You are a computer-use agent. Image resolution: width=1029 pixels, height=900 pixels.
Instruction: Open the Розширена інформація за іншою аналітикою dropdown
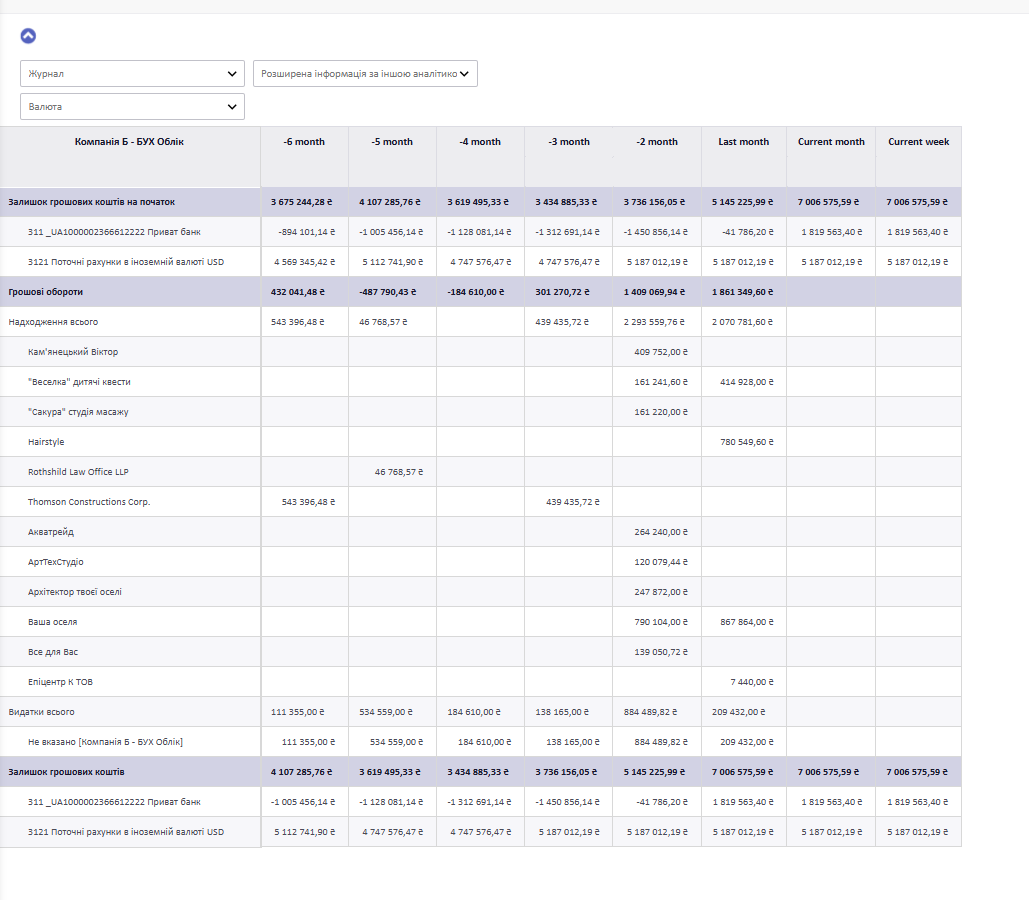[x=366, y=74]
